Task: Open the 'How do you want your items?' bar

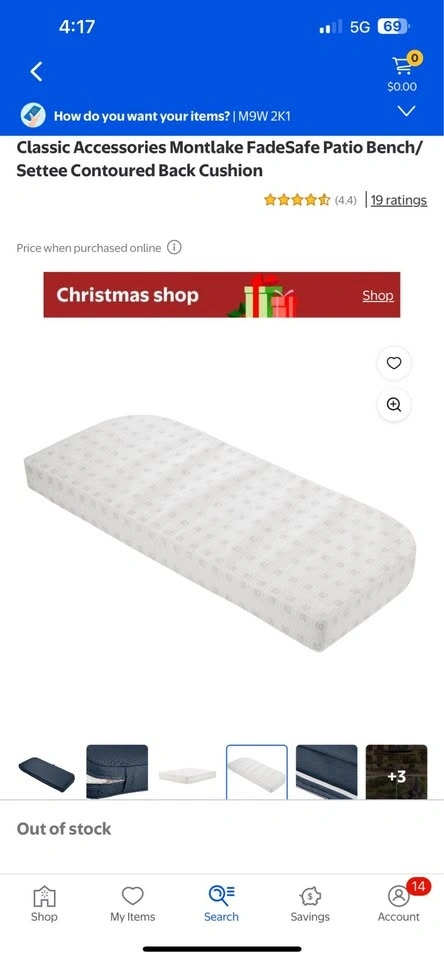Action: (x=222, y=115)
